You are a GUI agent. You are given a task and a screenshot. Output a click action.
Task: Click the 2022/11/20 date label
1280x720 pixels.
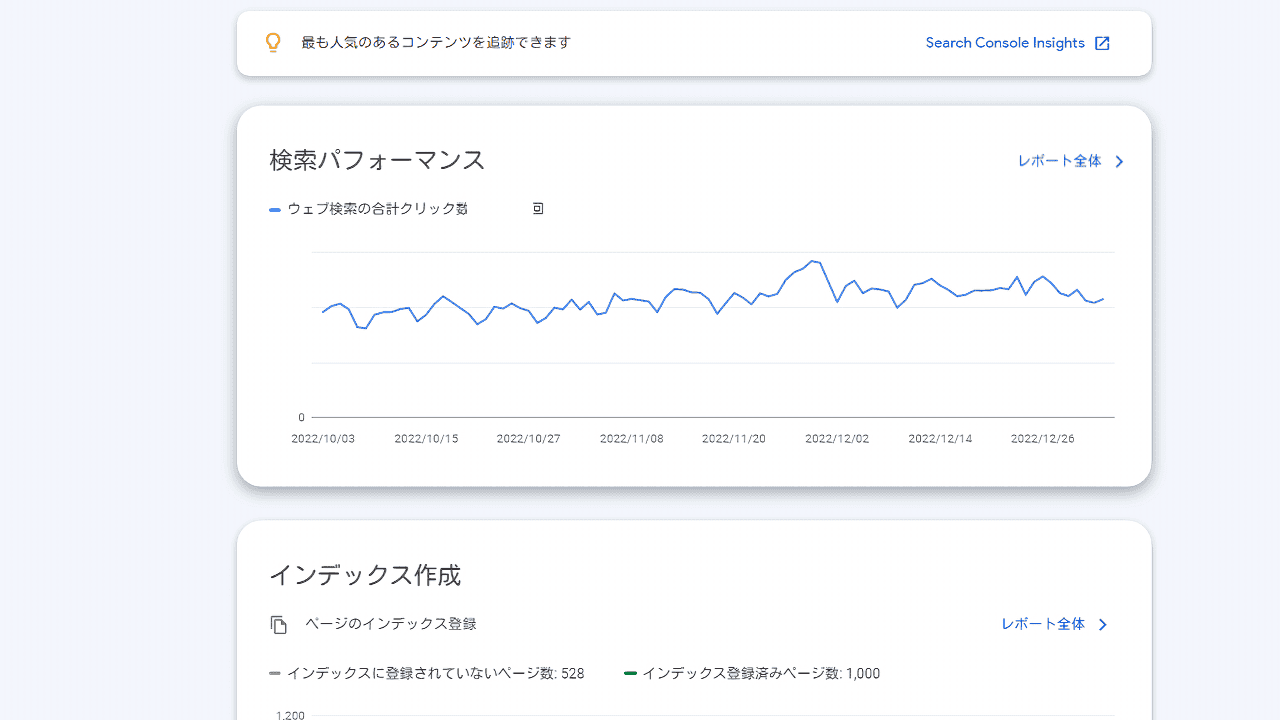[x=734, y=439]
